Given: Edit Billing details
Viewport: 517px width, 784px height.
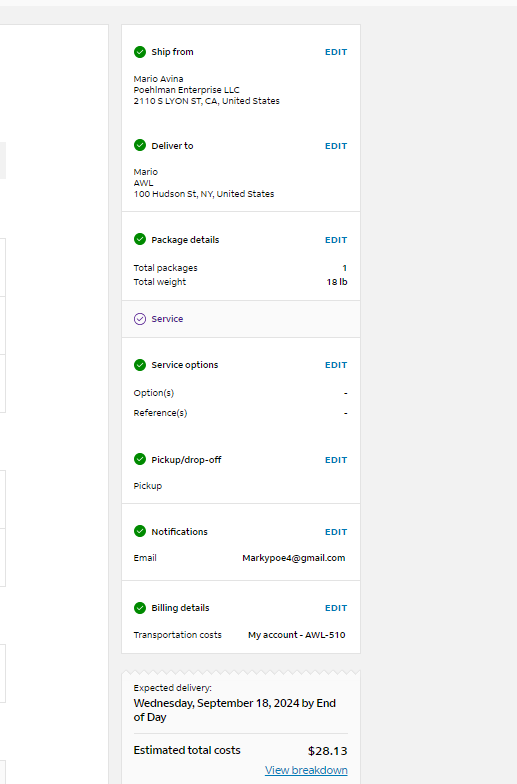Looking at the screenshot, I should coord(336,608).
